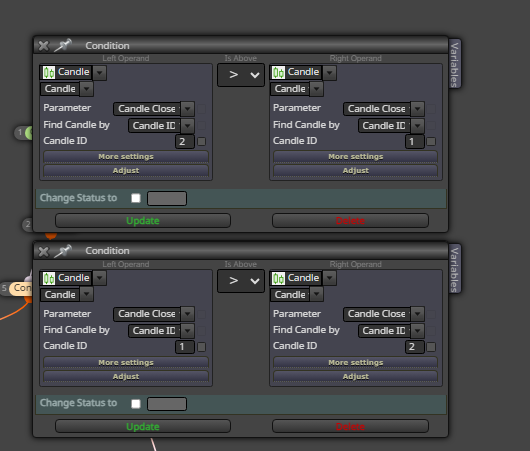530x451 pixels.
Task: Click upper panel right Candle ID value field
Action: [x=415, y=141]
